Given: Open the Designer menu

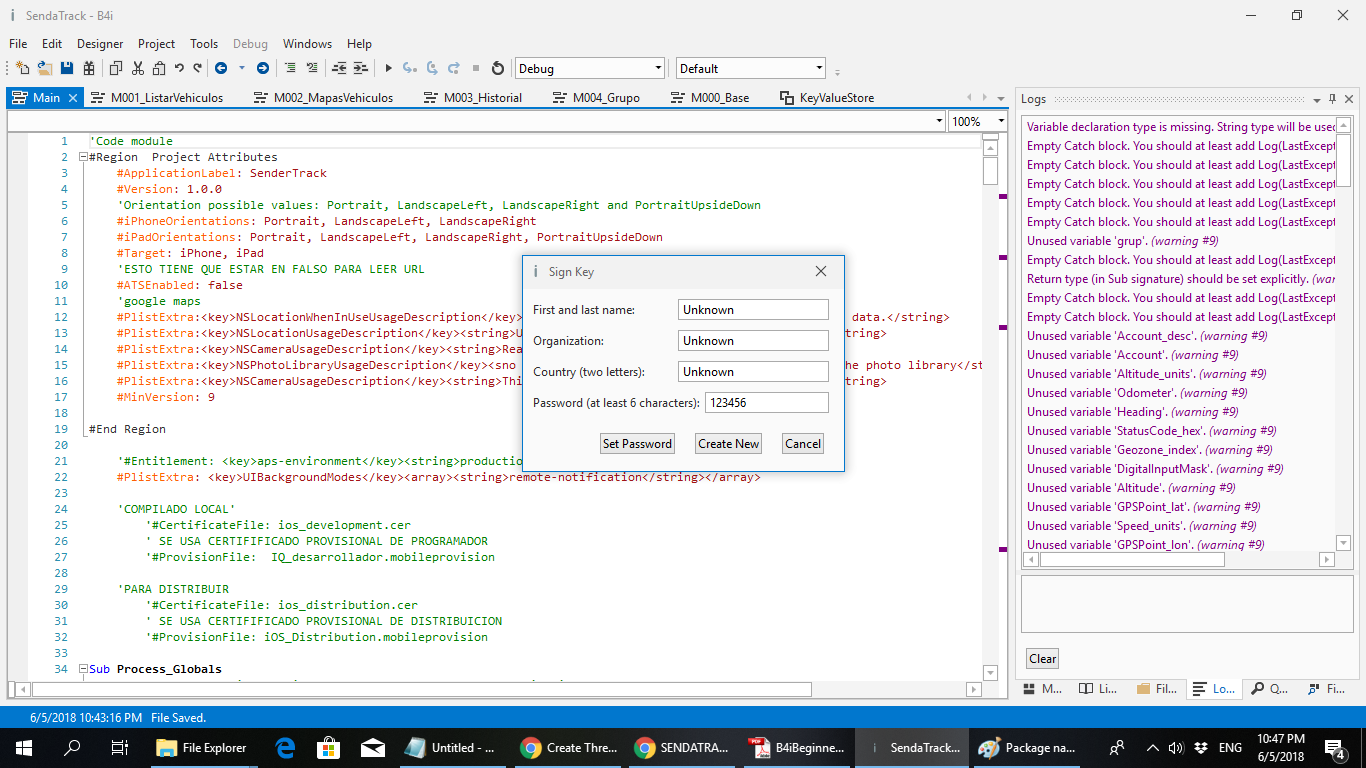Looking at the screenshot, I should pyautogui.click(x=100, y=44).
